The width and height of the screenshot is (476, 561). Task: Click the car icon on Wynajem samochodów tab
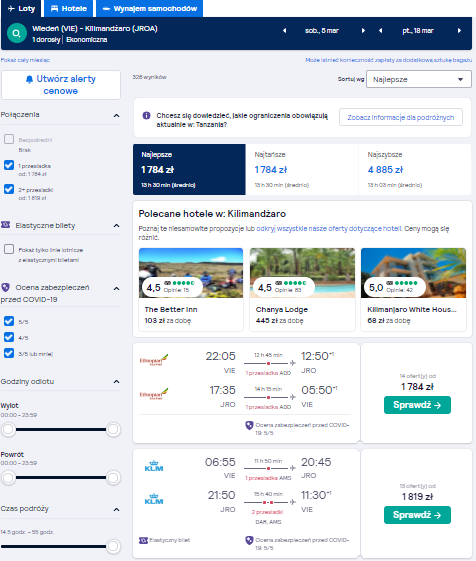point(106,9)
